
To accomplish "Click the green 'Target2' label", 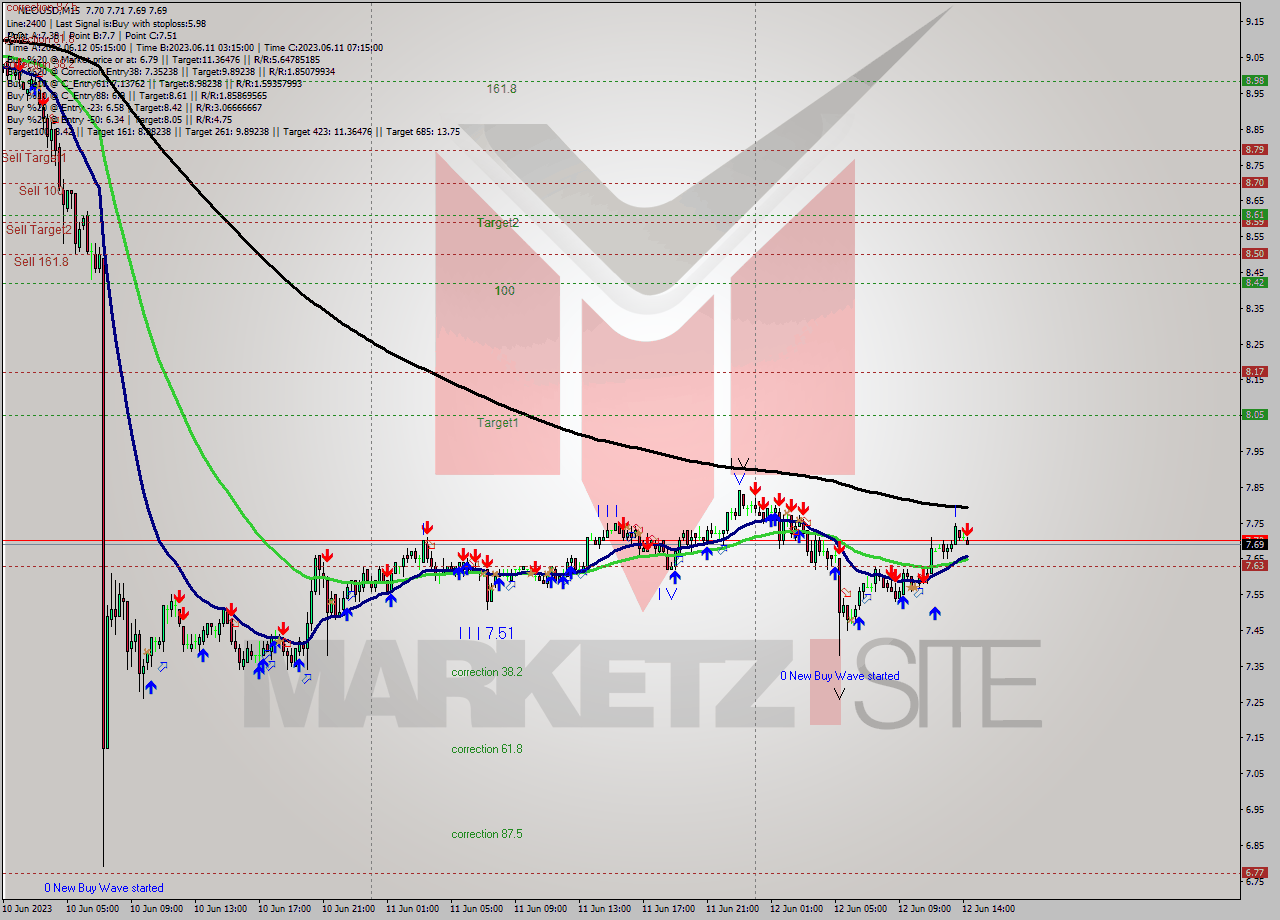I will click(x=497, y=223).
